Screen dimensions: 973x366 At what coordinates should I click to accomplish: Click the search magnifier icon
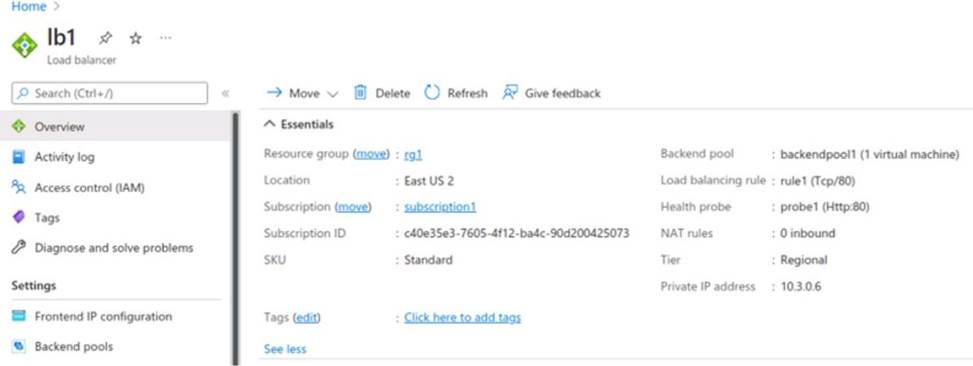click(x=23, y=94)
